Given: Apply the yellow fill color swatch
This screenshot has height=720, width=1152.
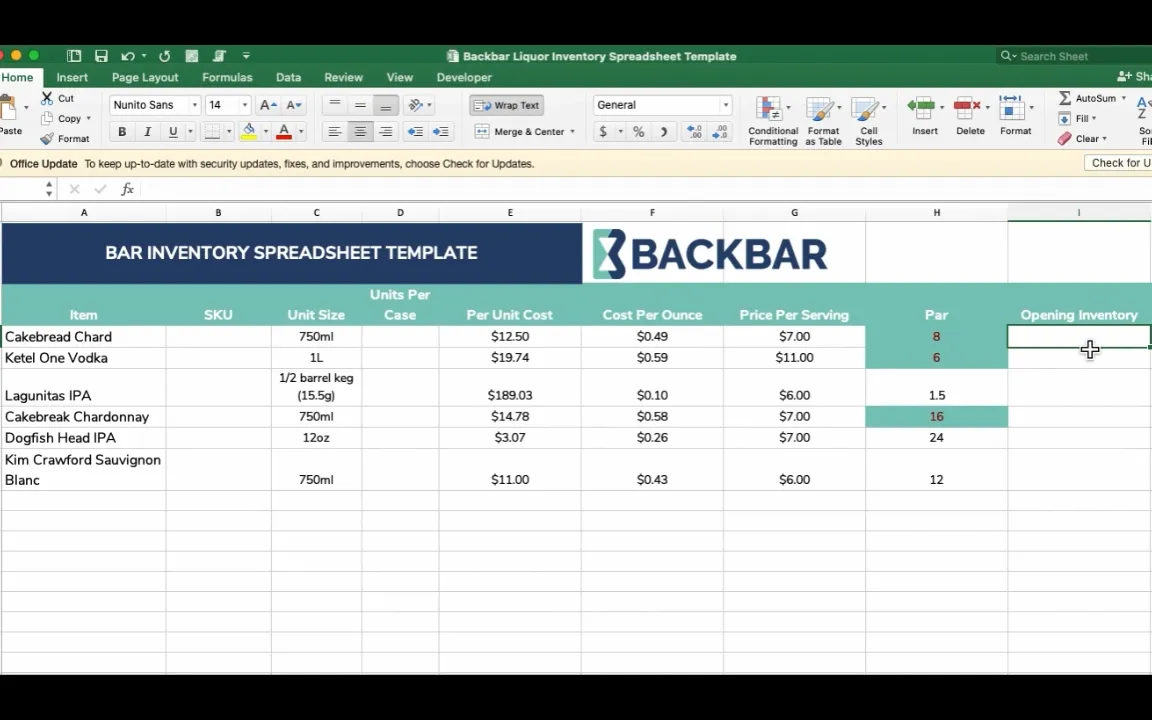Looking at the screenshot, I should coord(249,132).
